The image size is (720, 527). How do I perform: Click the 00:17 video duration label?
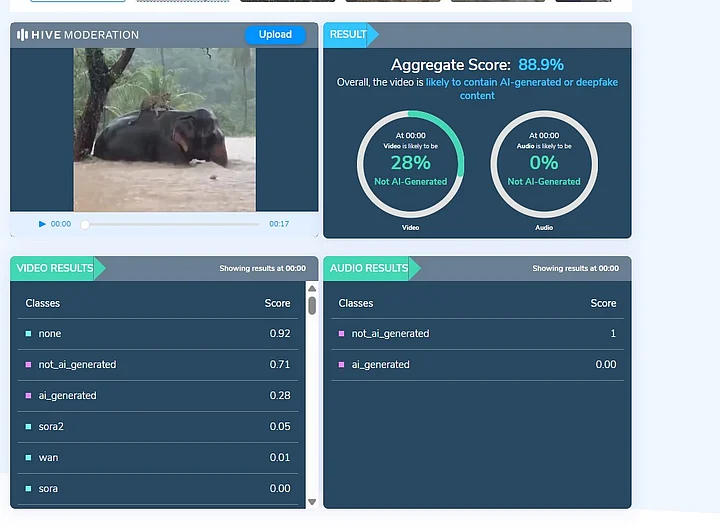tap(279, 224)
